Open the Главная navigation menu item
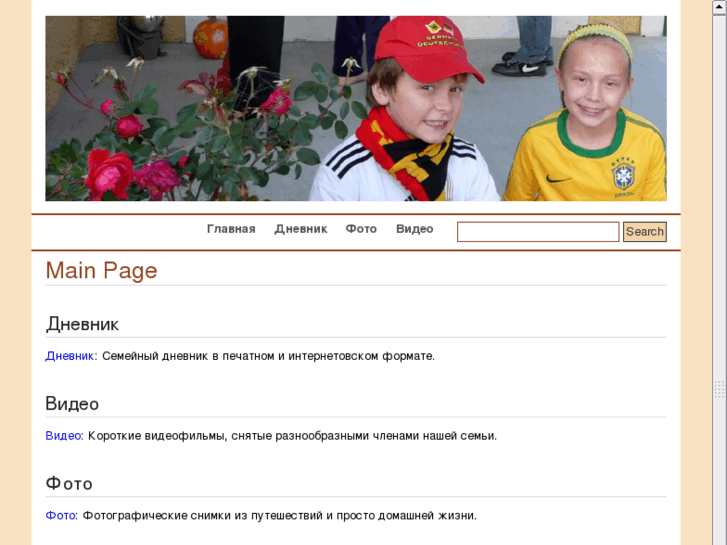 [231, 229]
